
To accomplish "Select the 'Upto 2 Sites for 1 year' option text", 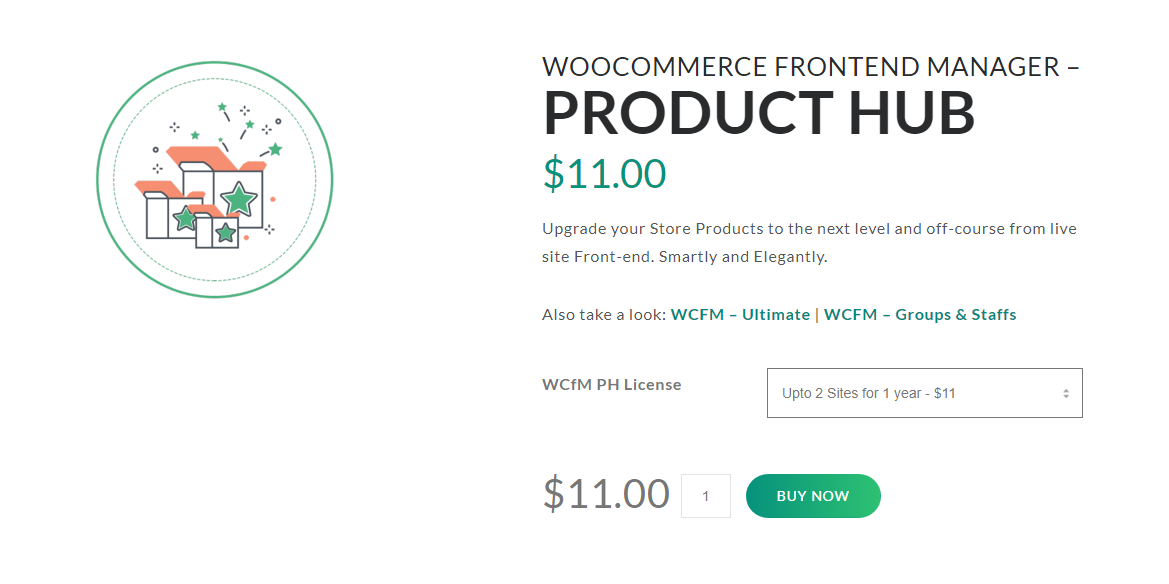I will click(x=868, y=394).
